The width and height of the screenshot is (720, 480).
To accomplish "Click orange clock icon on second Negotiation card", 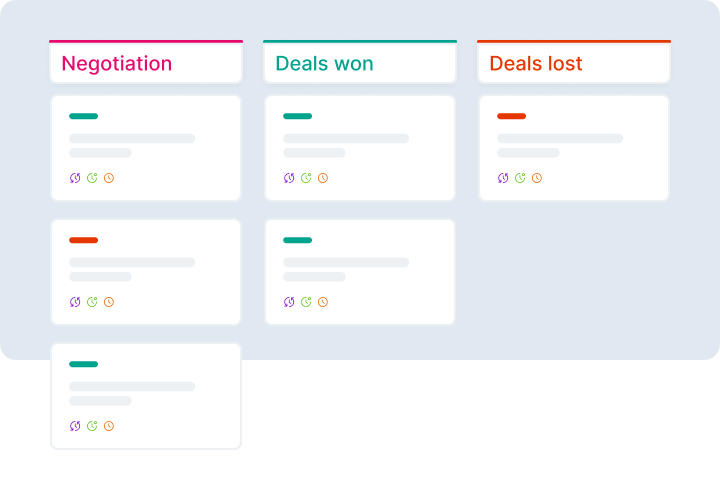I will pyautogui.click(x=109, y=302).
